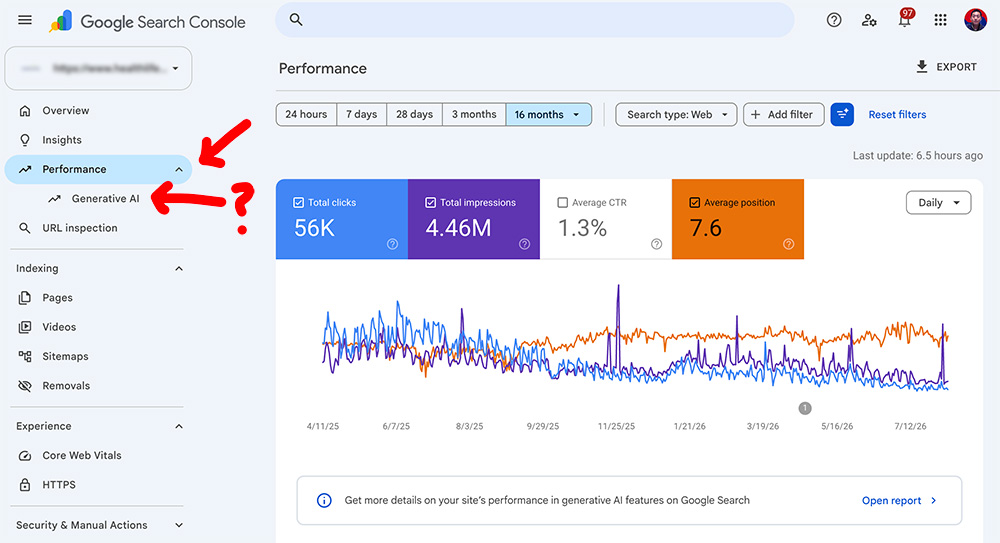
Task: Click the info icon in generative AI banner
Action: 324,500
